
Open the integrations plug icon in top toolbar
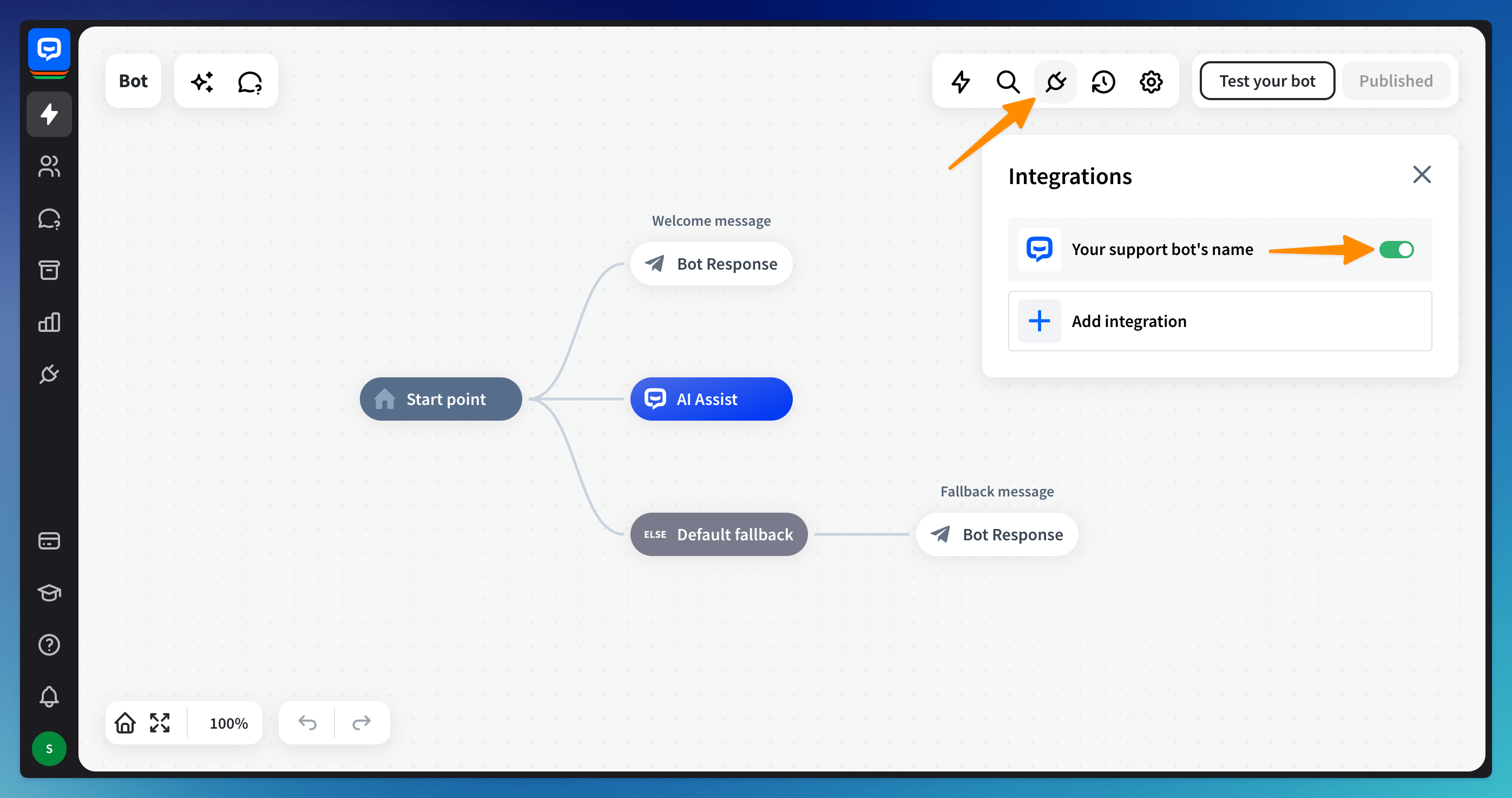pyautogui.click(x=1055, y=82)
